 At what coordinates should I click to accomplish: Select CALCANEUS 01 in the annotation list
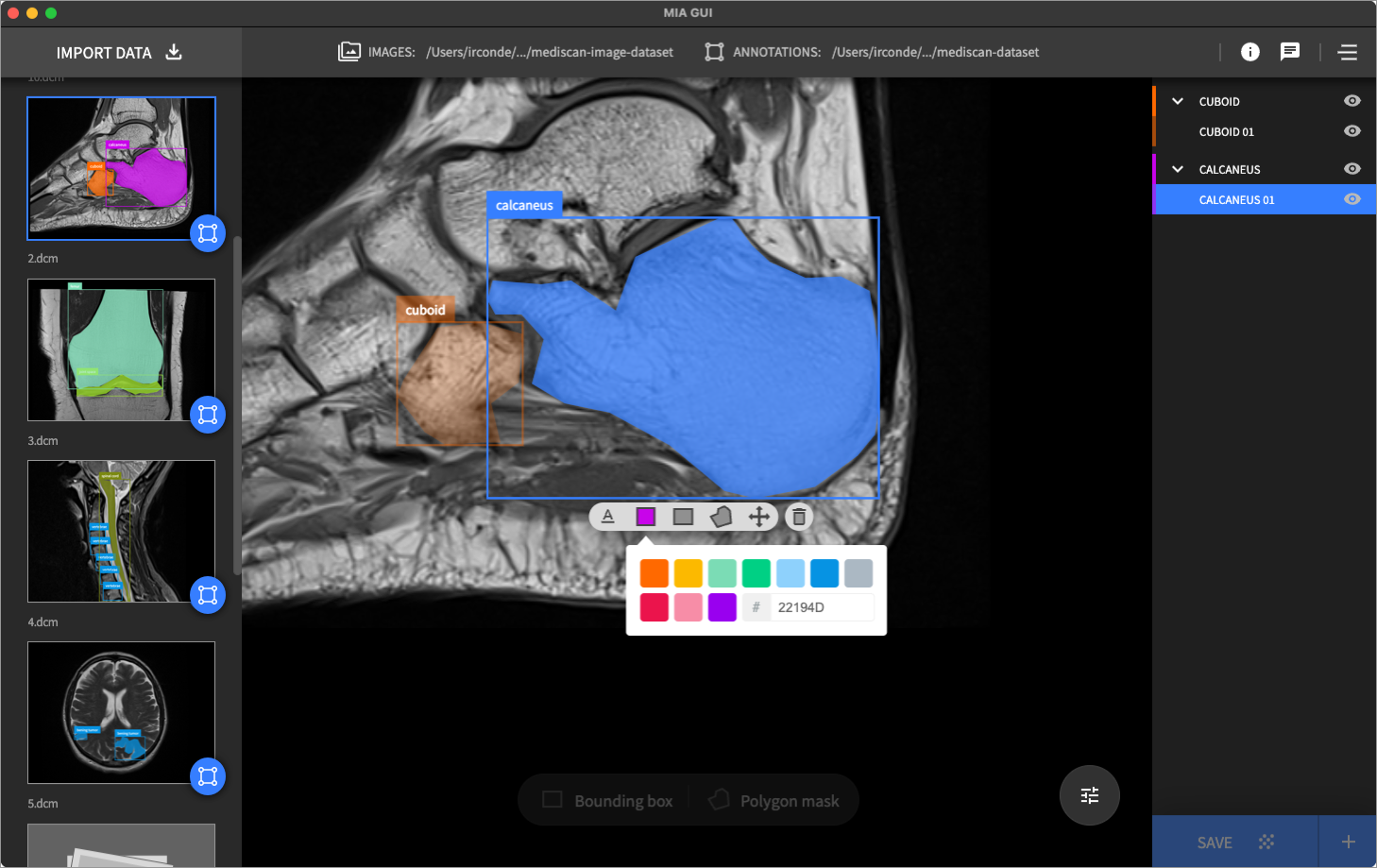click(x=1264, y=199)
